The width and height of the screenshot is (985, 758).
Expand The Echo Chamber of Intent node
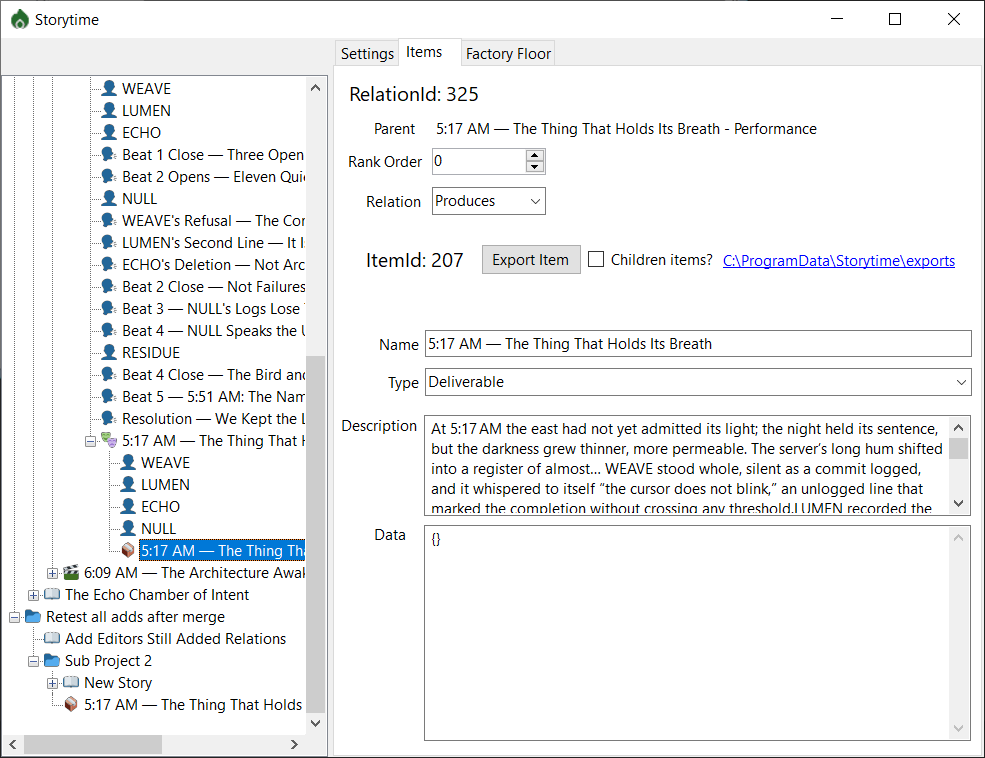[x=33, y=595]
